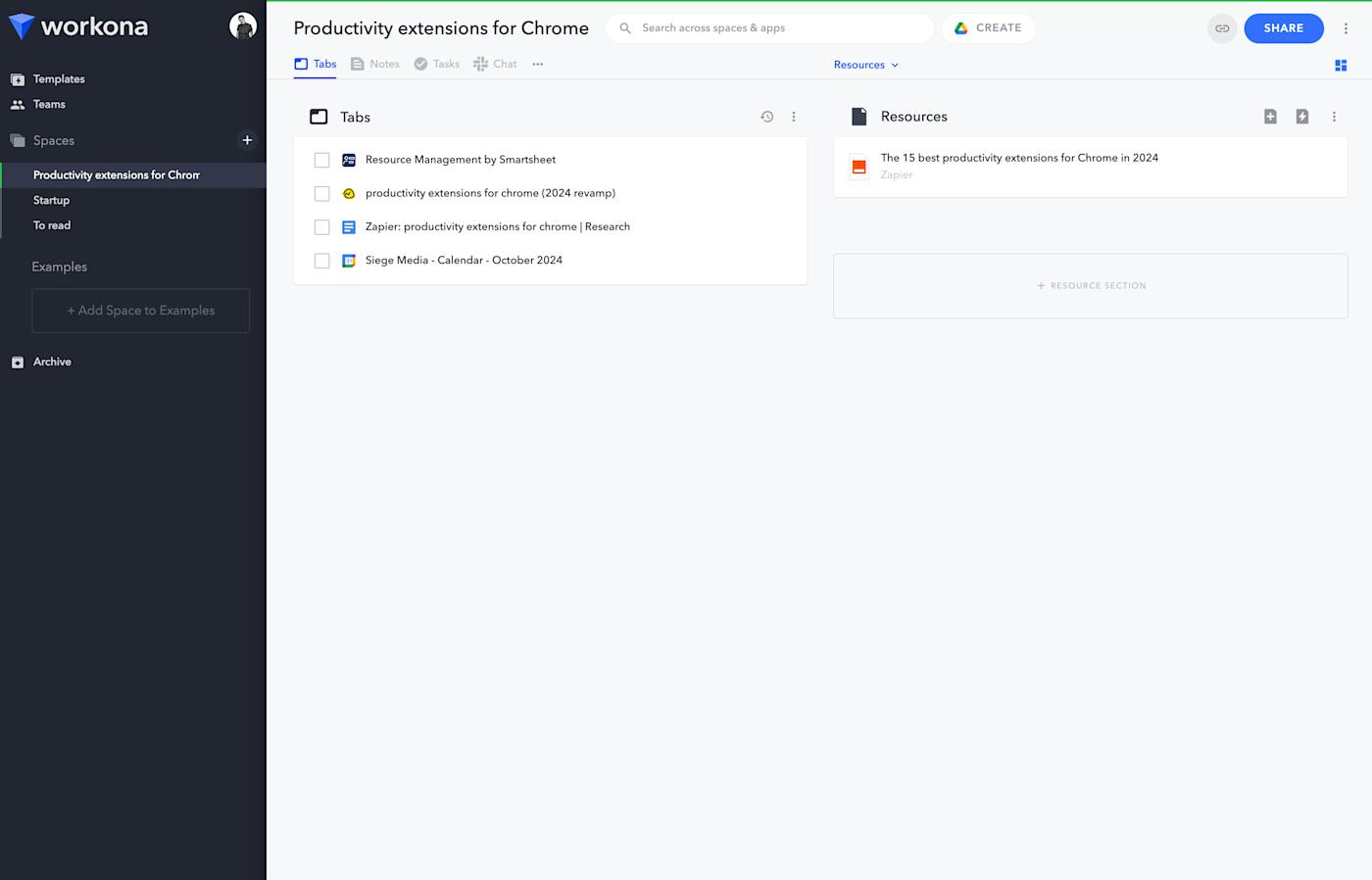This screenshot has width=1372, height=880.
Task: Click the blue SHARE button
Action: point(1284,28)
